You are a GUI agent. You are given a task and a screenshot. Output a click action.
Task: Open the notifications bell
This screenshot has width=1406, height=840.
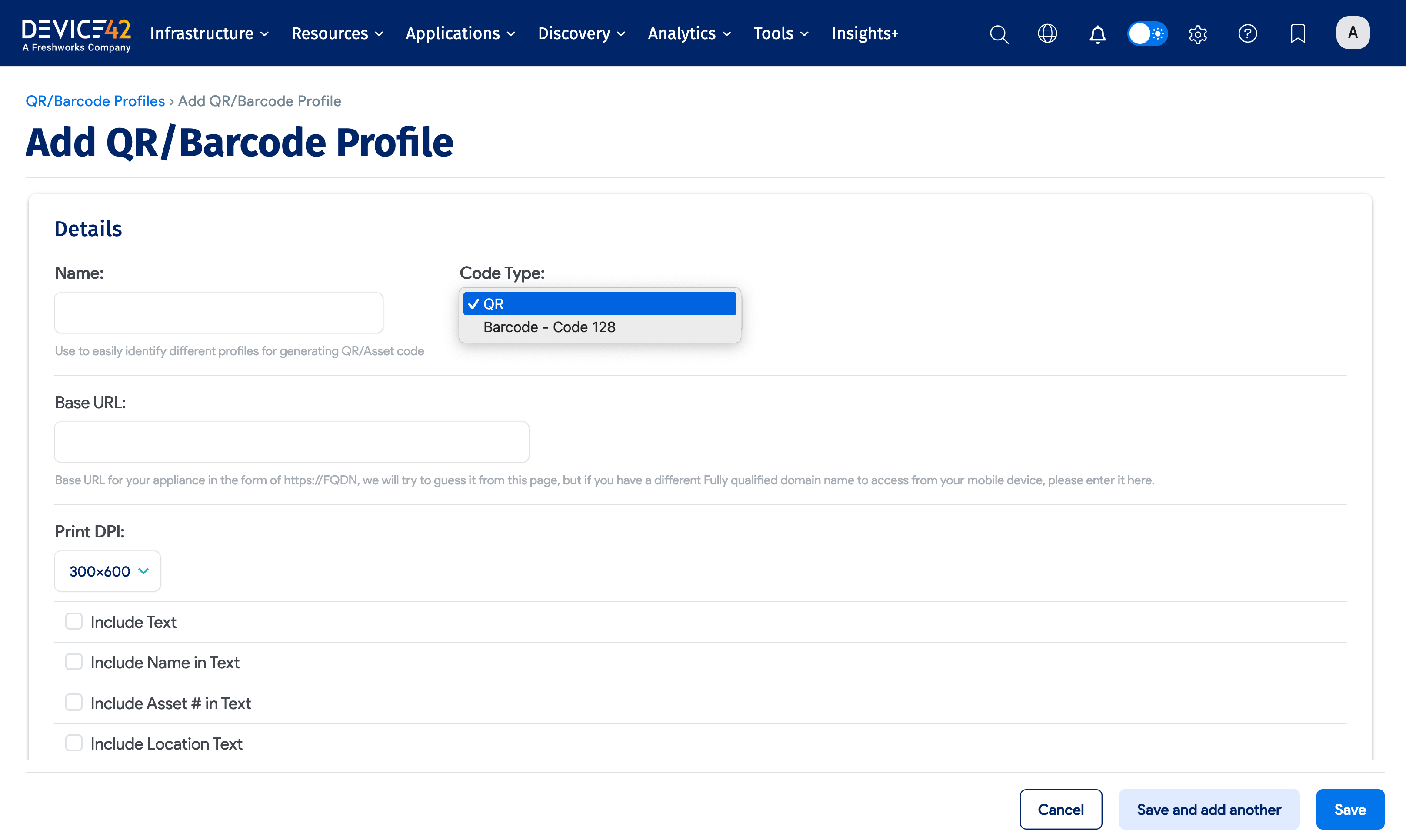pyautogui.click(x=1097, y=33)
